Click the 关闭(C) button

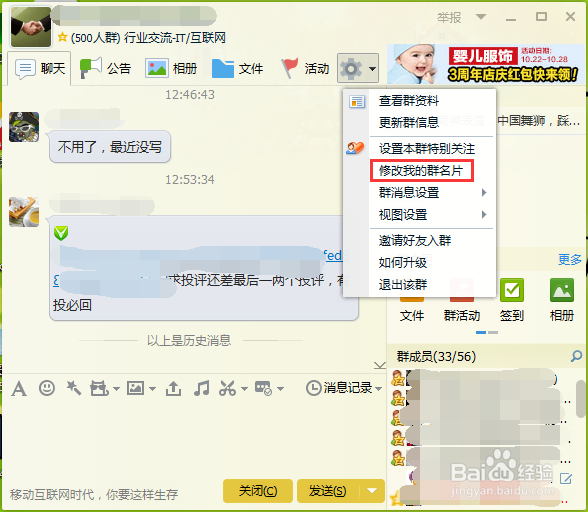click(x=258, y=491)
